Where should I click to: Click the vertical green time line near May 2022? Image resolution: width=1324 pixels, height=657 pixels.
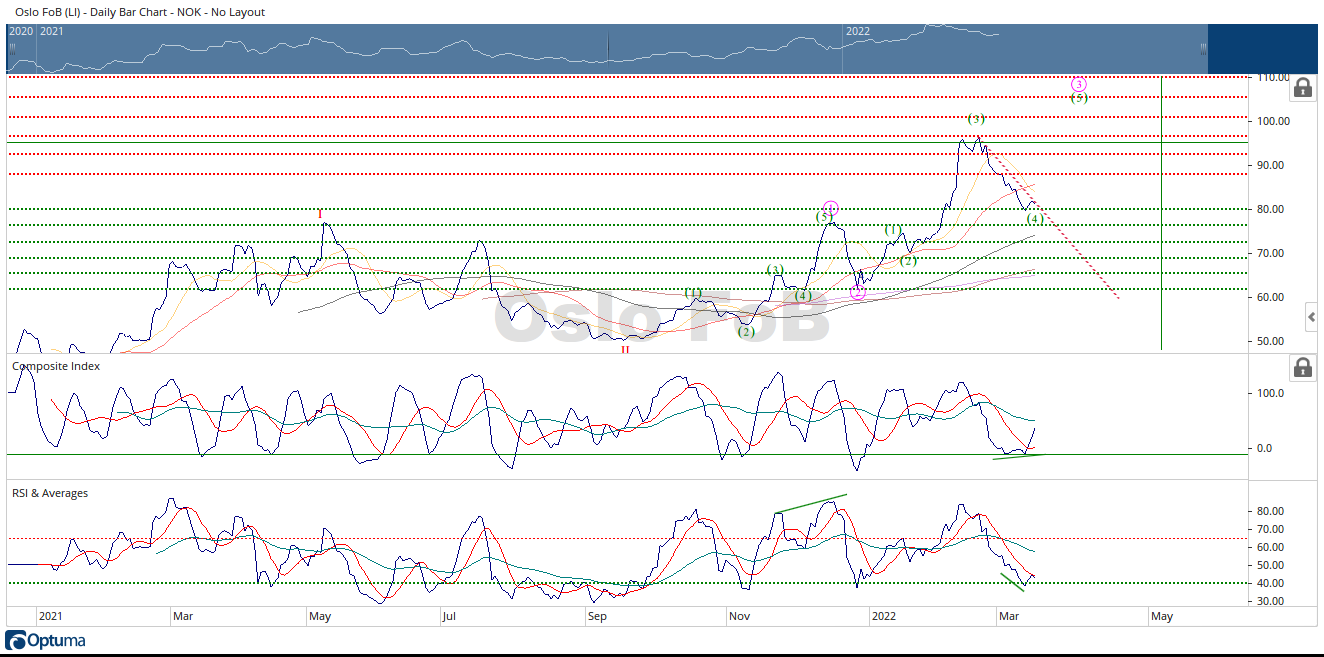click(1161, 212)
